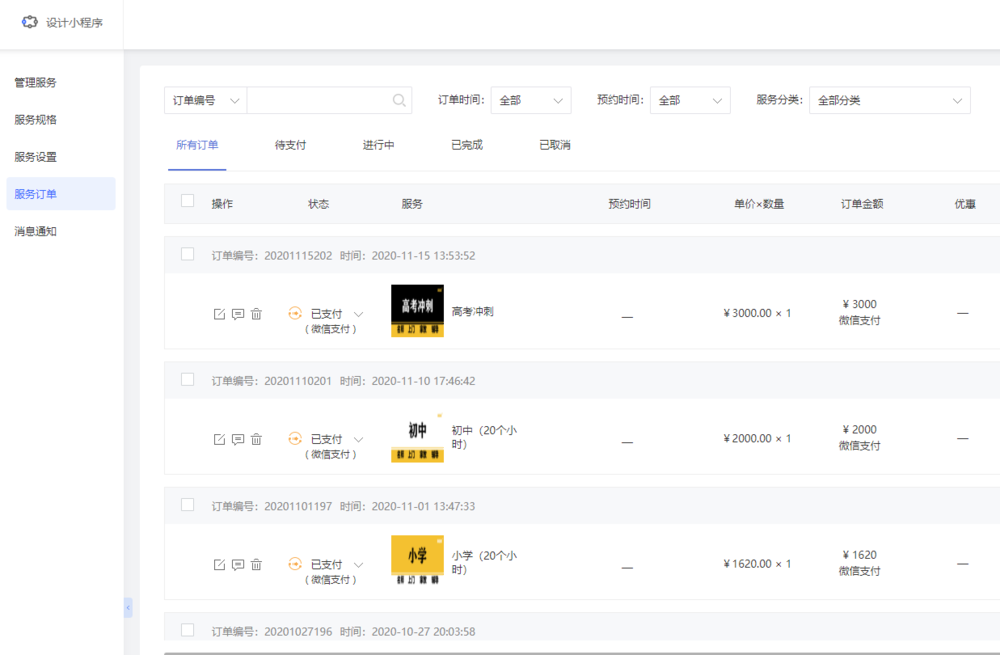This screenshot has width=1000, height=655.
Task: Switch to 所有订单 tab
Action: click(197, 145)
